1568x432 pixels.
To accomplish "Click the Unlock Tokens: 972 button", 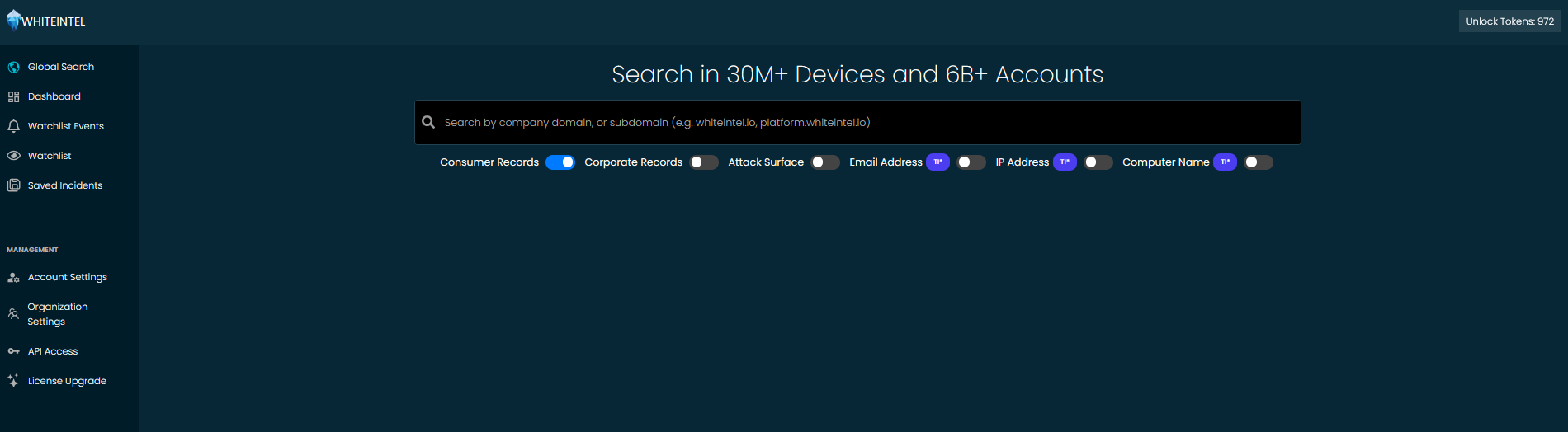I will point(1509,21).
